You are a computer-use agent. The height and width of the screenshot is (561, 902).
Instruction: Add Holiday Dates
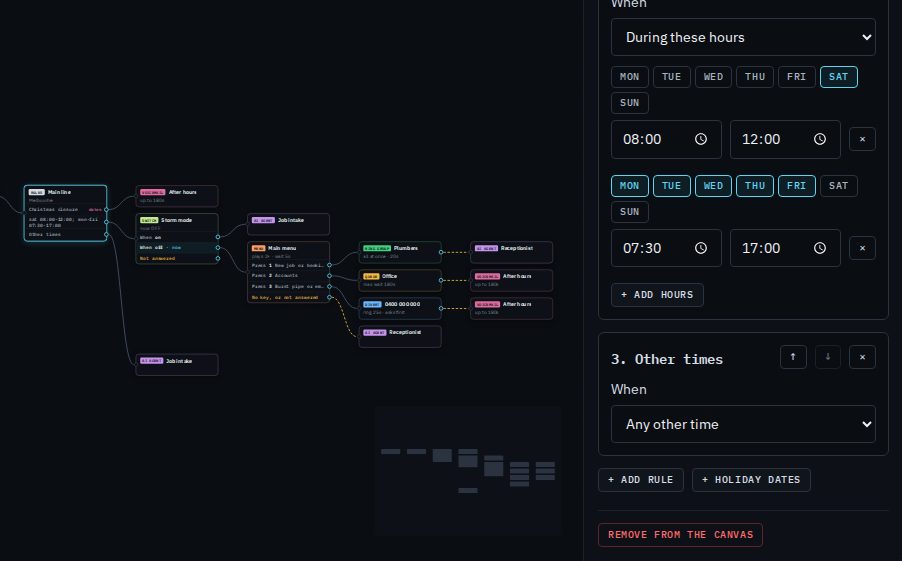tap(751, 480)
